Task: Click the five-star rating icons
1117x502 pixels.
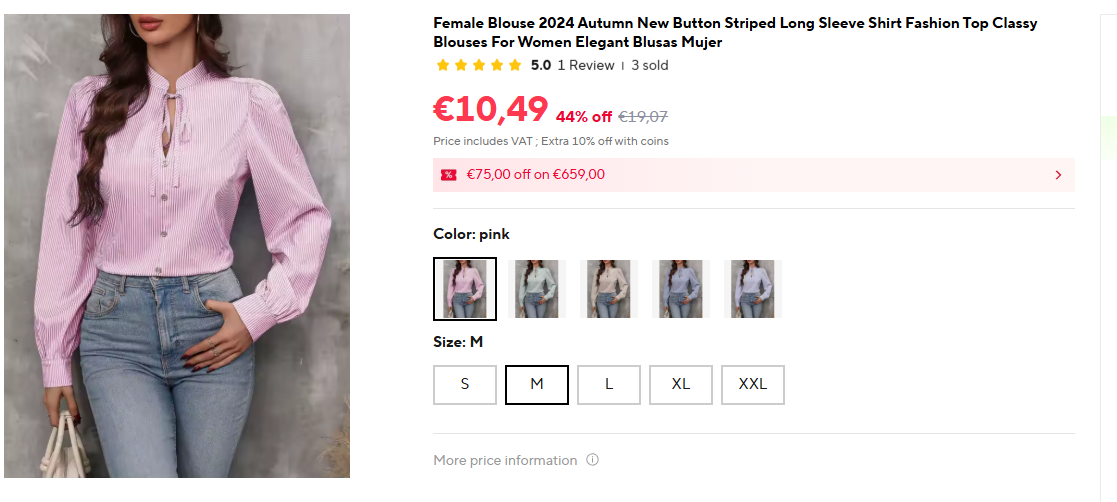Action: [479, 66]
